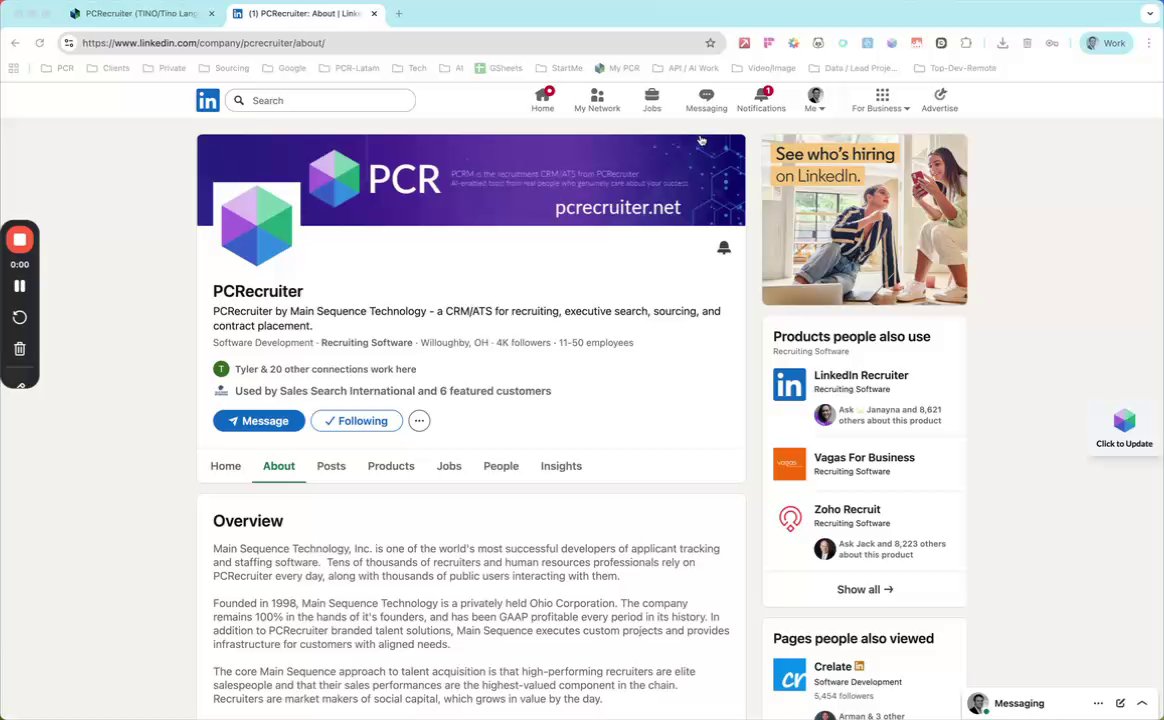Open the tab search dropdown arrow
Viewport: 1164px width, 720px height.
(1150, 13)
